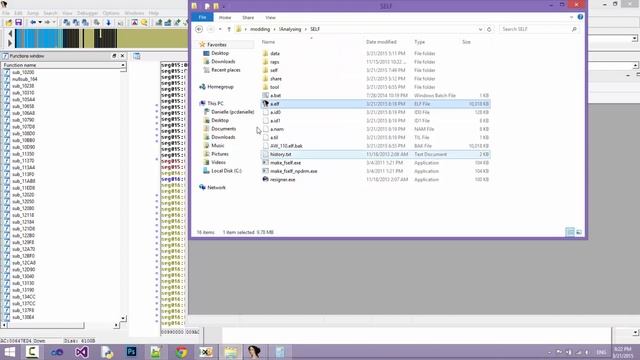This screenshot has width=640, height=360.
Task: Select resigner.exe application
Action: (x=282, y=180)
